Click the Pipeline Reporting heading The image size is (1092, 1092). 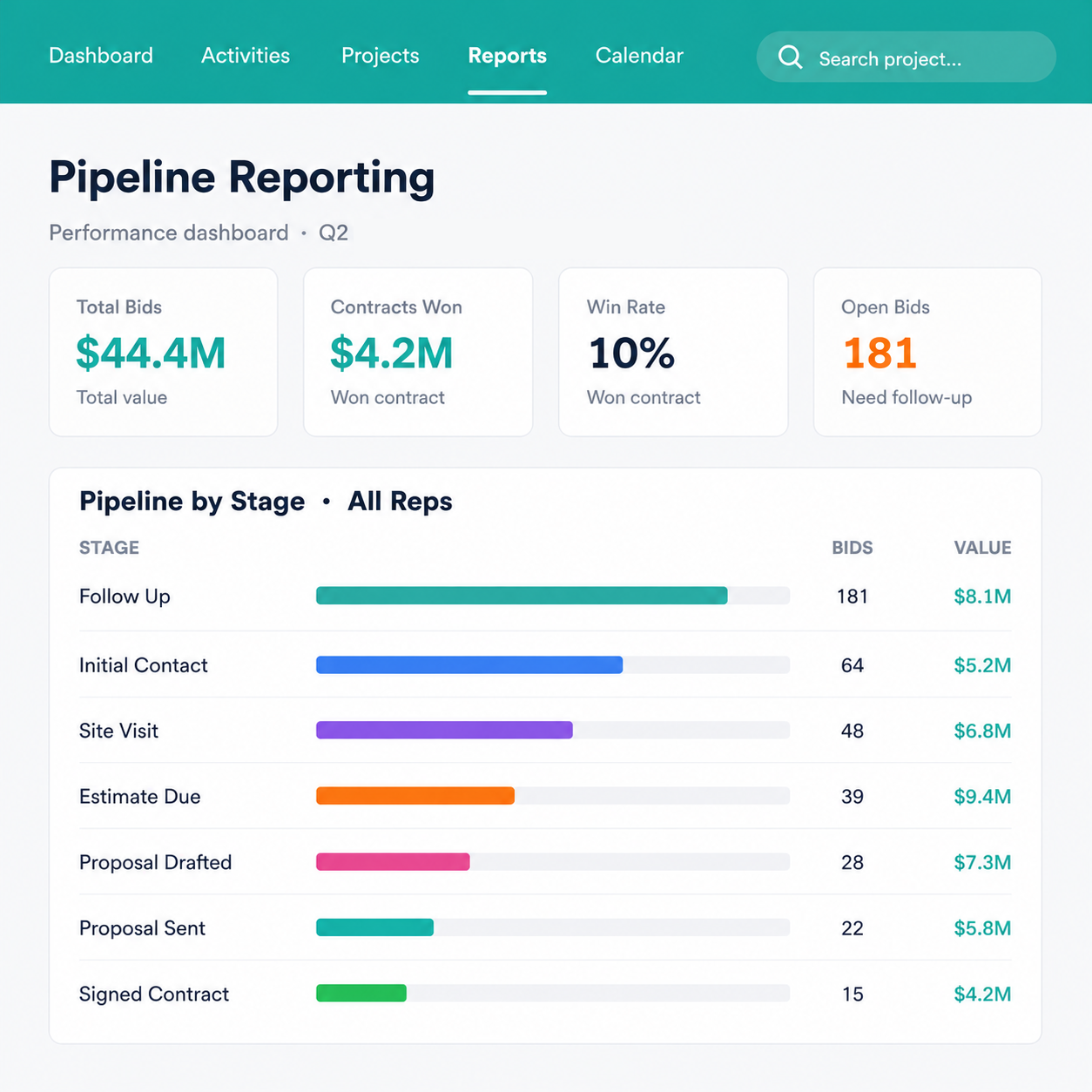coord(242,178)
